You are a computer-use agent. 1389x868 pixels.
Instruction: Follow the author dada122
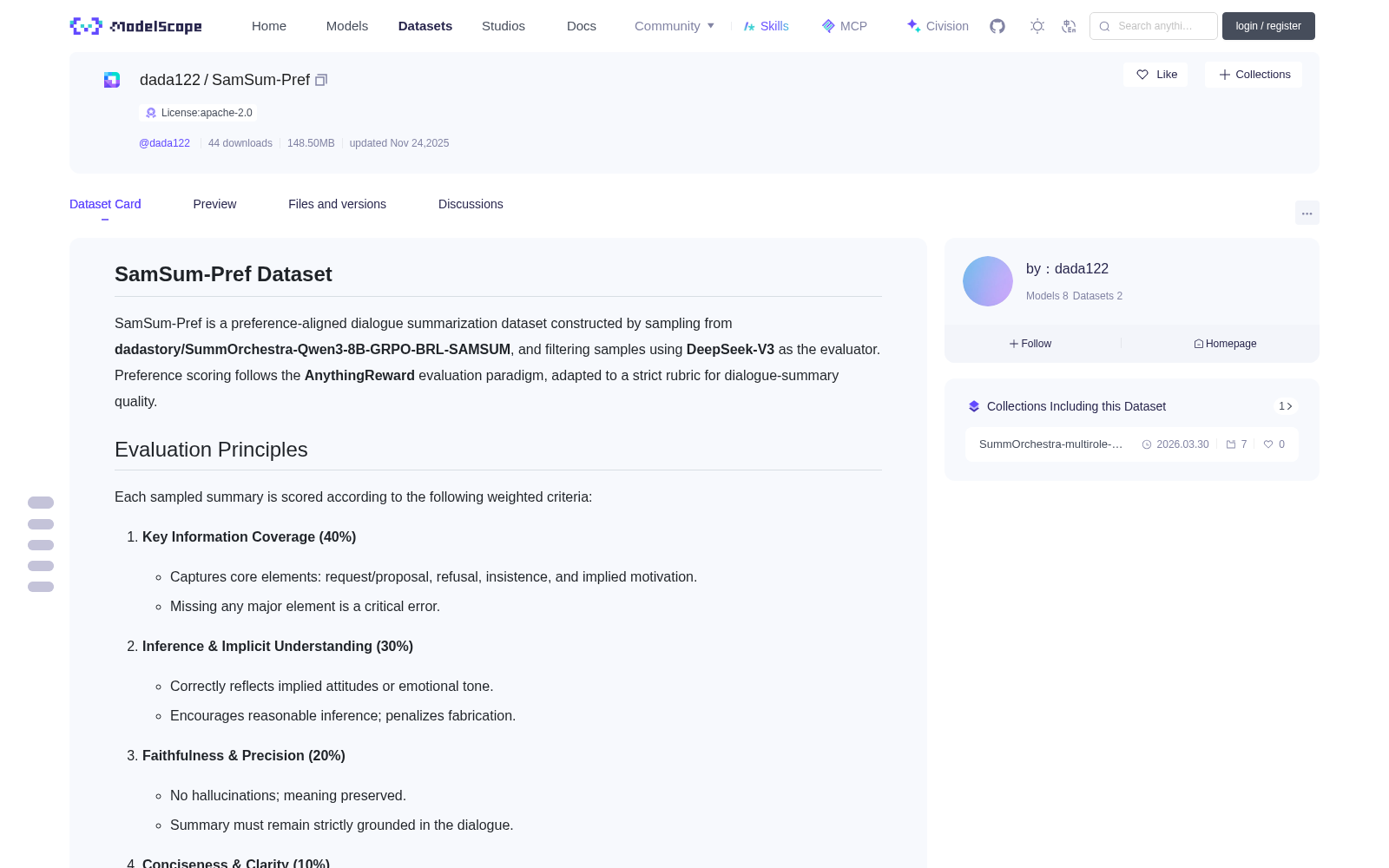pos(1030,344)
